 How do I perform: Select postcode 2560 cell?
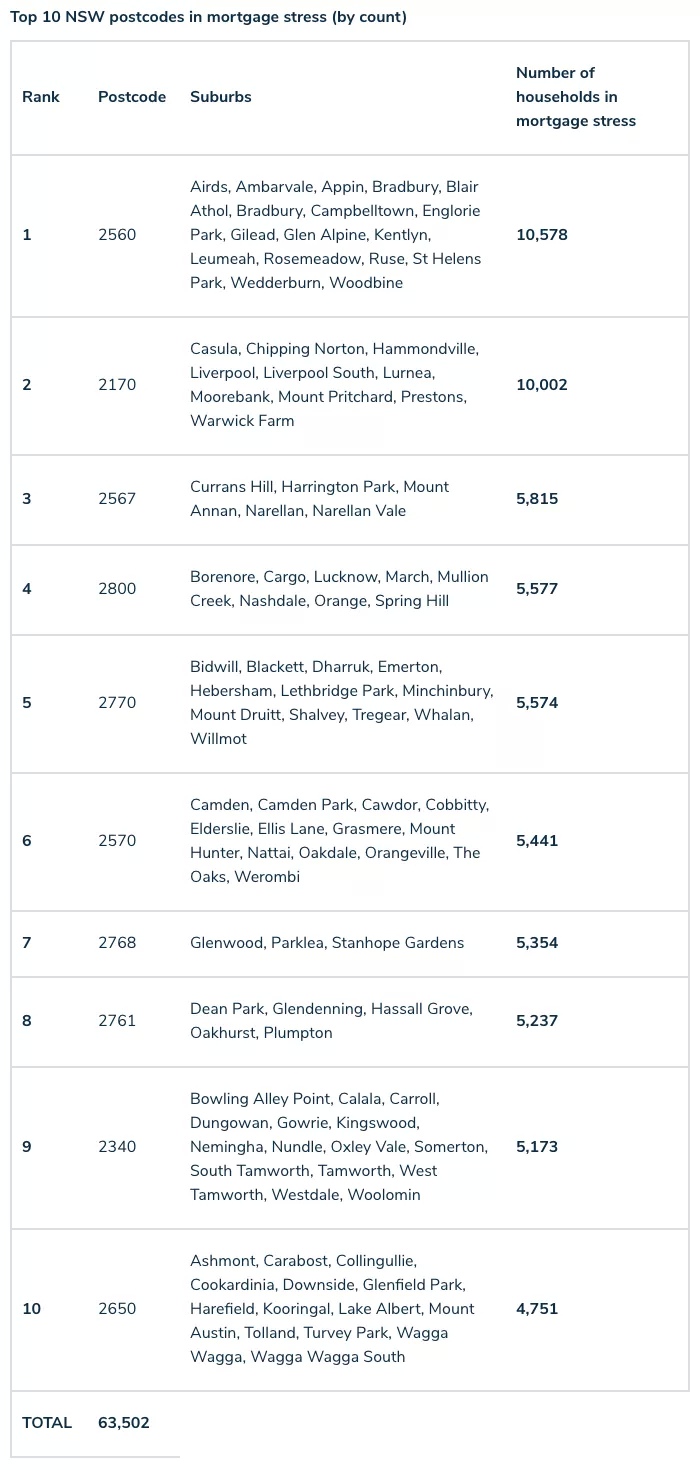[117, 235]
